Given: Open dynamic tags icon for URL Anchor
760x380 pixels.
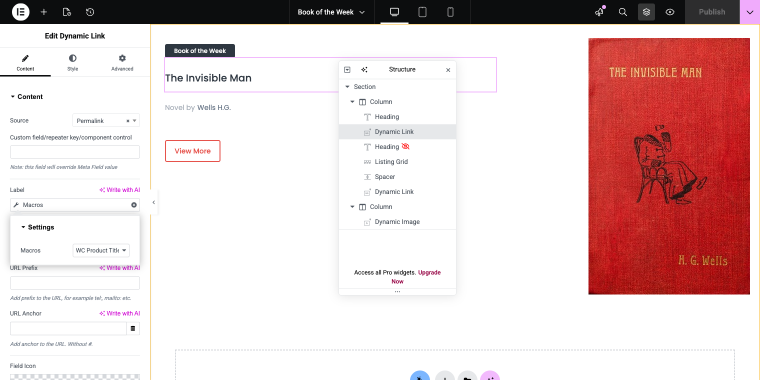Looking at the screenshot, I should (x=133, y=328).
